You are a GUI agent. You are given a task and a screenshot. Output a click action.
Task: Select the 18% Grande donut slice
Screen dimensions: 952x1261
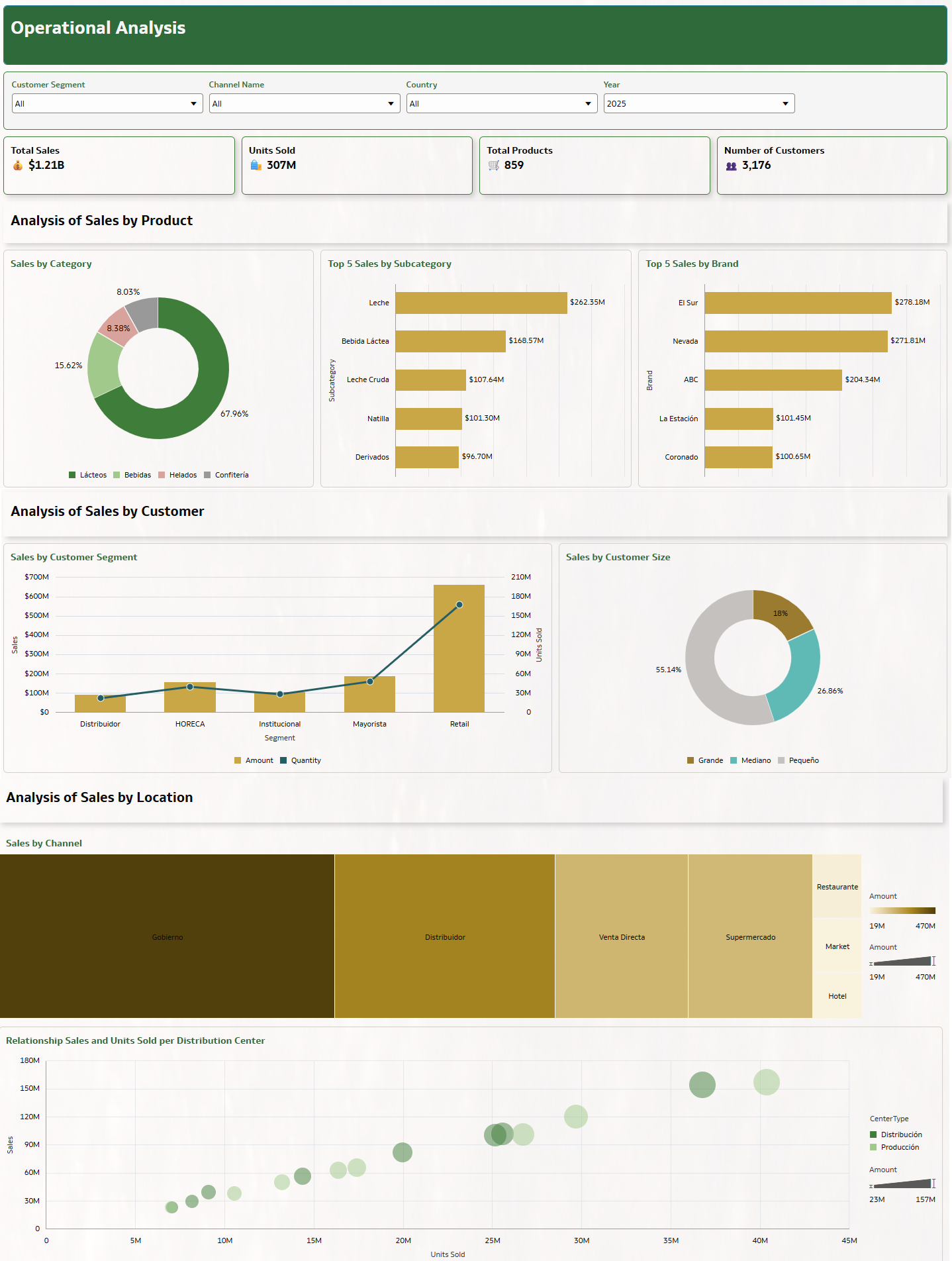coord(781,613)
